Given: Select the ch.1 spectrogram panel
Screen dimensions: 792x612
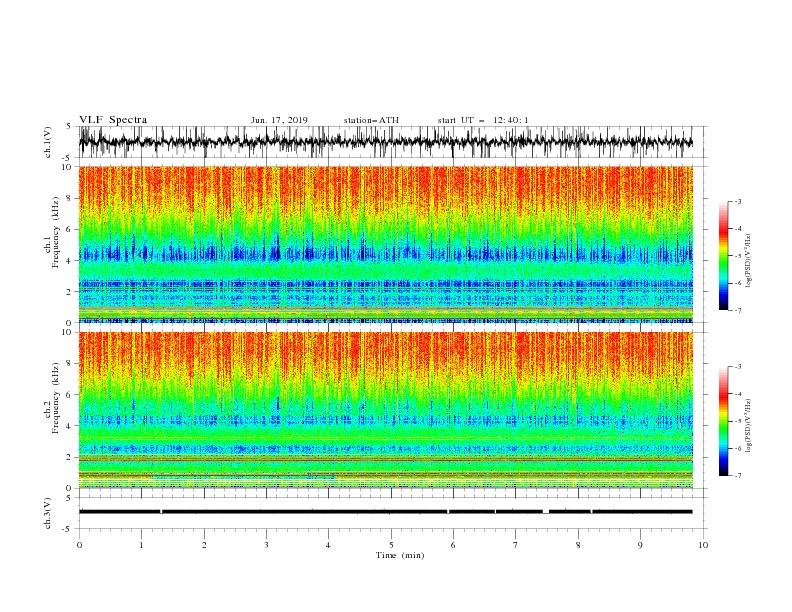Looking at the screenshot, I should [x=385, y=244].
